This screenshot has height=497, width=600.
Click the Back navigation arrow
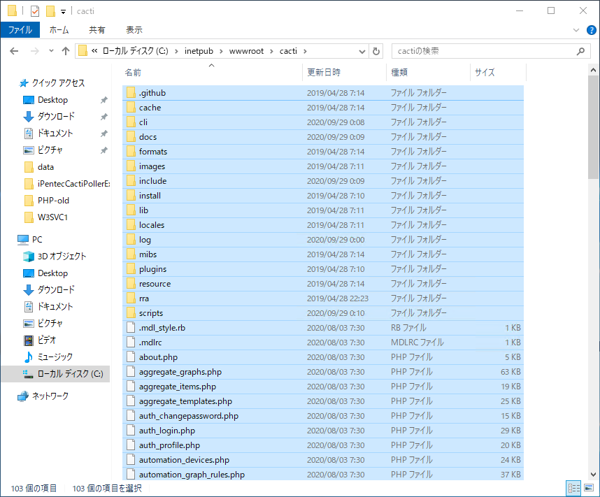pyautogui.click(x=14, y=51)
